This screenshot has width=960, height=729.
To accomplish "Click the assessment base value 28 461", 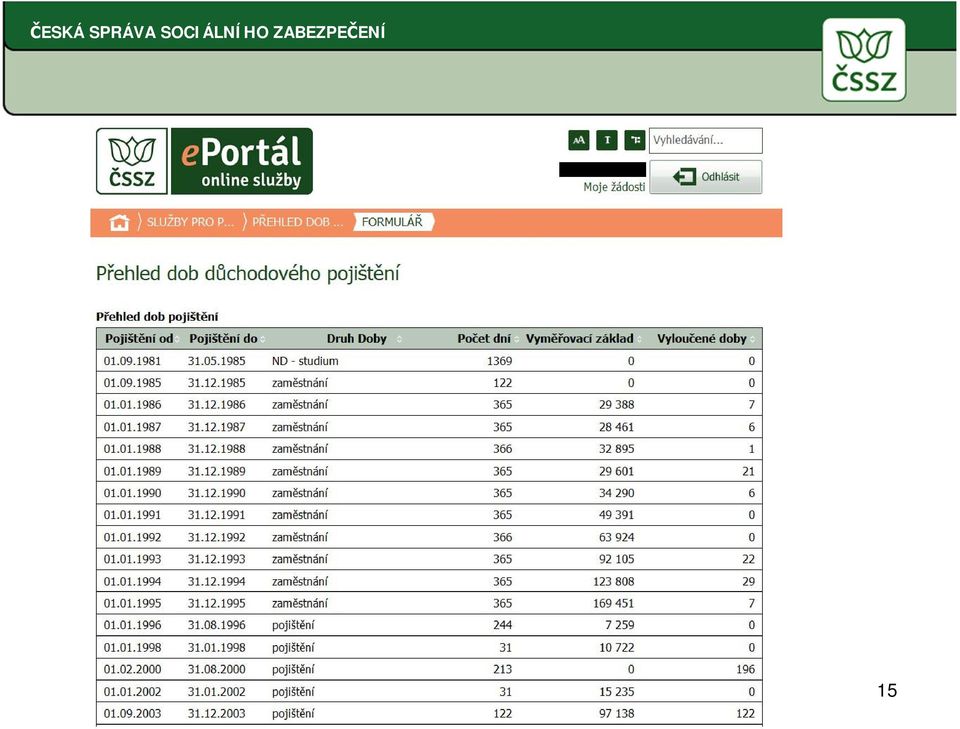I will click(x=617, y=427).
